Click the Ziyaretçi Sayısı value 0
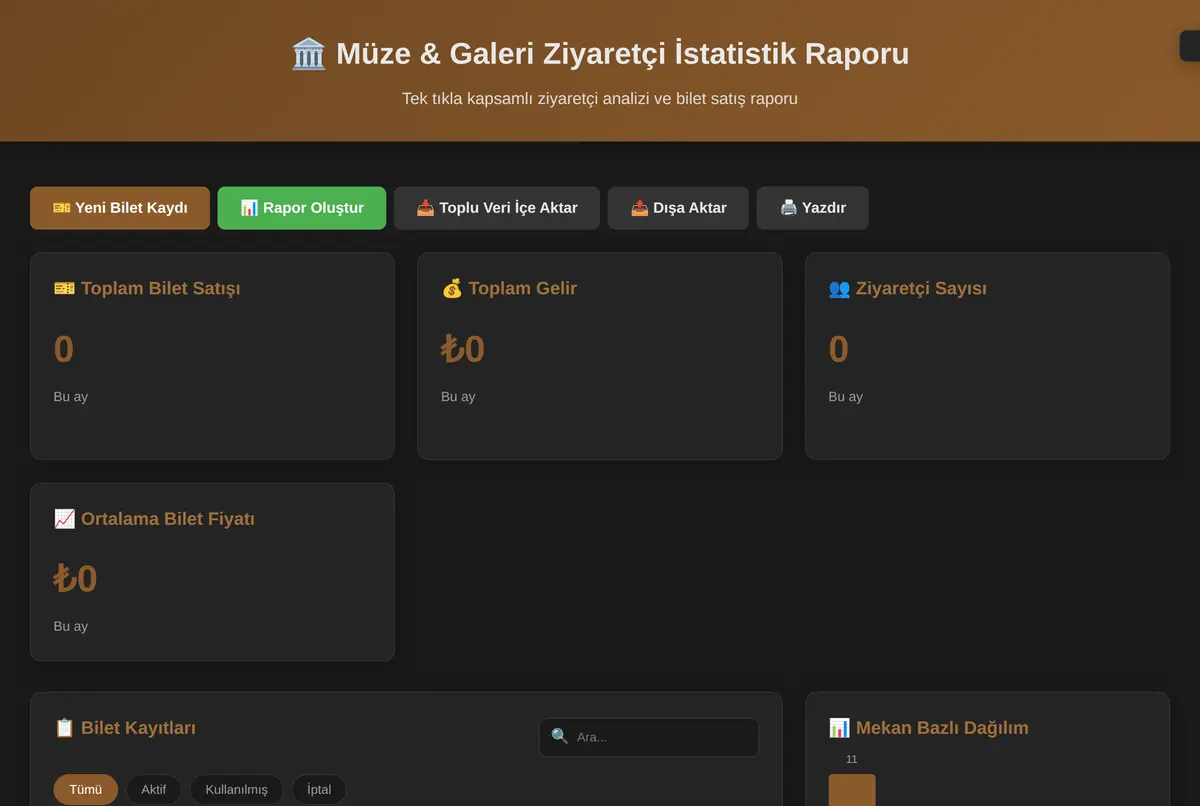The height and width of the screenshot is (806, 1200). coord(839,349)
